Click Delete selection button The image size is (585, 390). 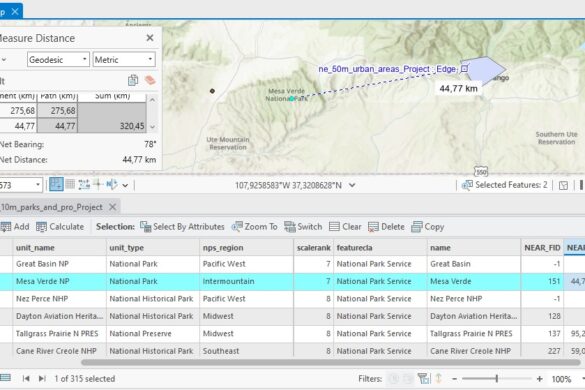(386, 227)
